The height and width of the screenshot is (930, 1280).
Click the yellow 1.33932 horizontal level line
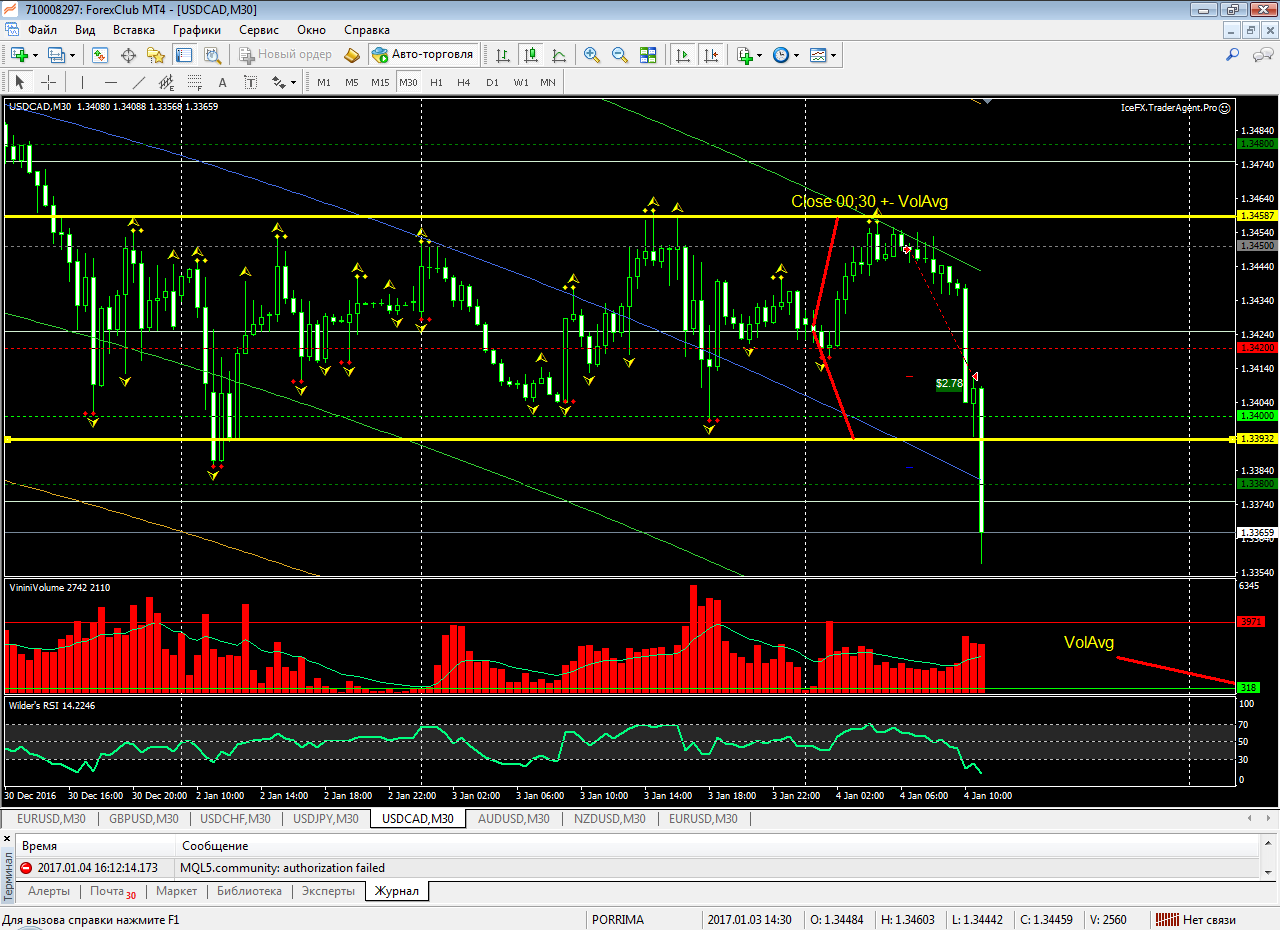(600, 439)
